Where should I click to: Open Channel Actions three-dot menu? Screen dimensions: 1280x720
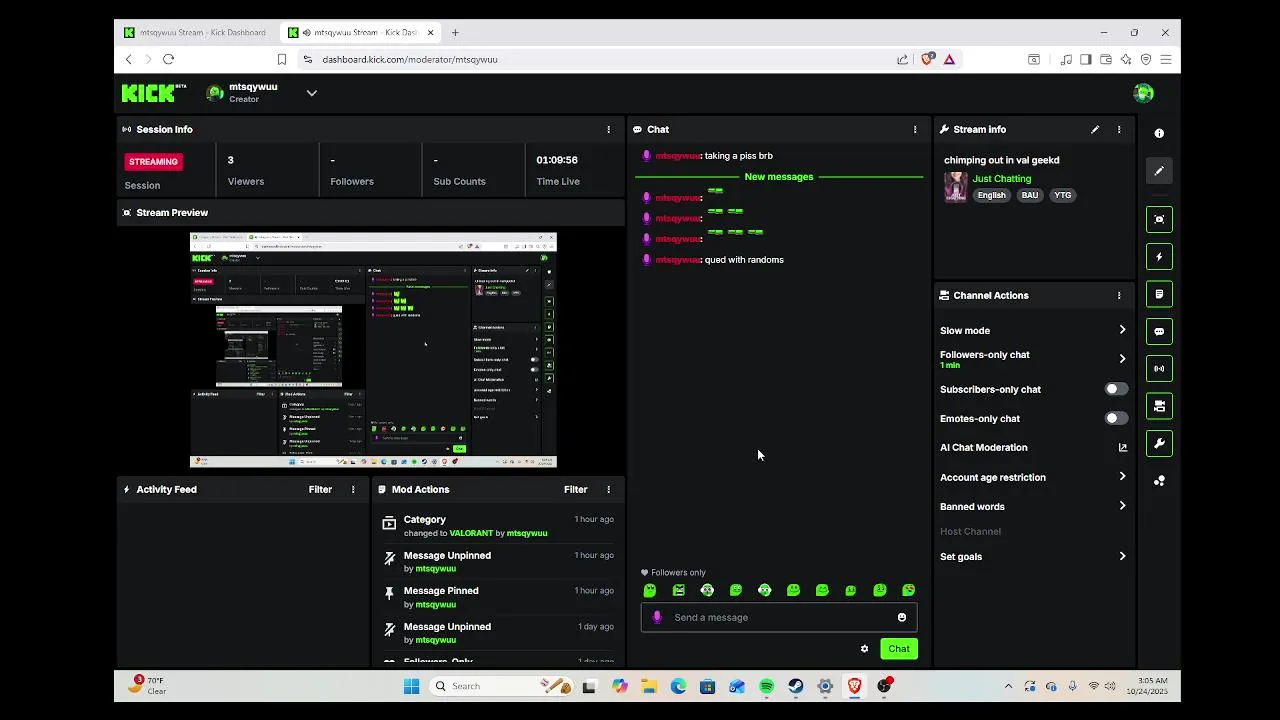(x=1119, y=295)
